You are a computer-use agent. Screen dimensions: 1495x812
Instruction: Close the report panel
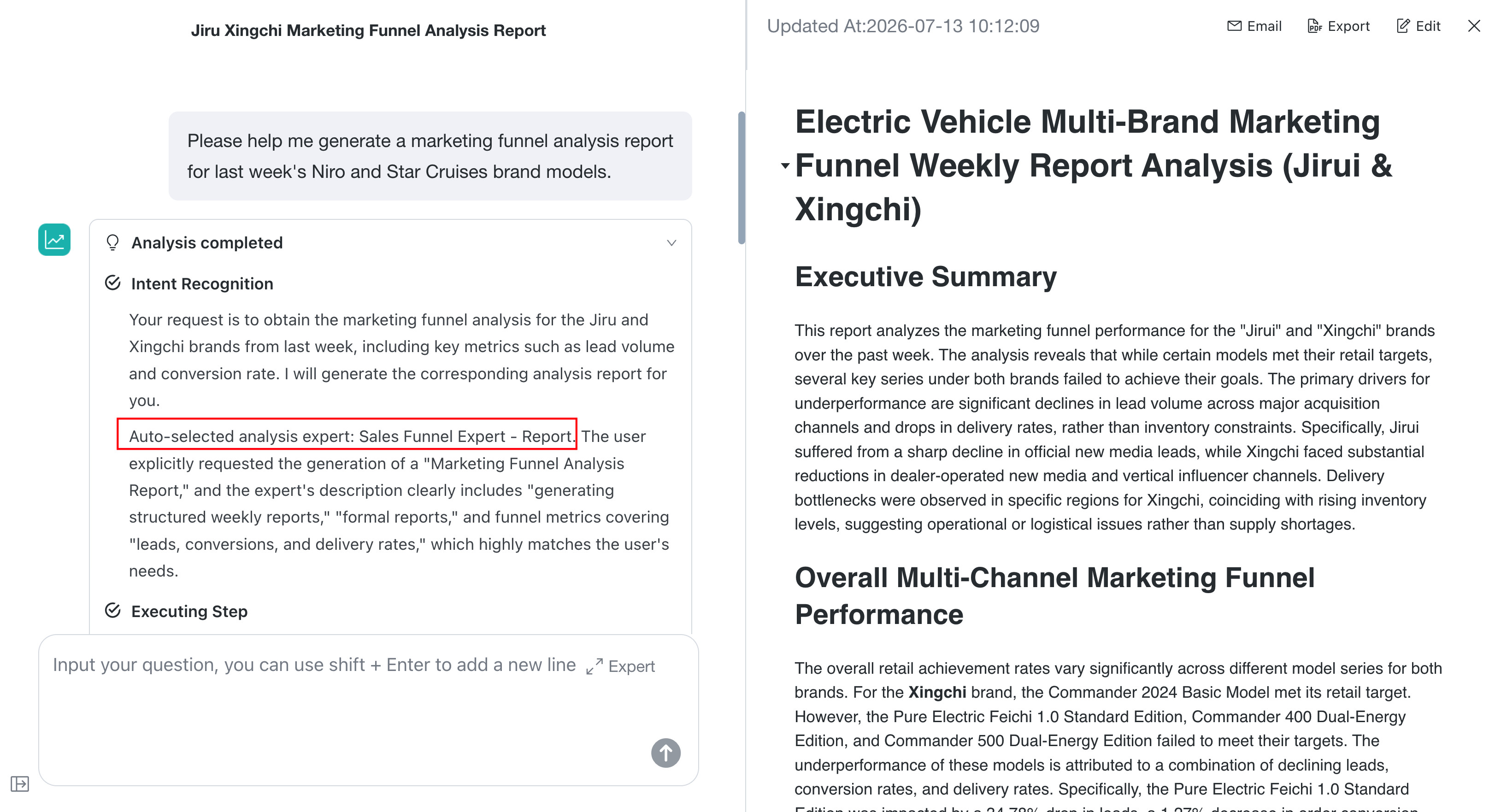(x=1473, y=26)
